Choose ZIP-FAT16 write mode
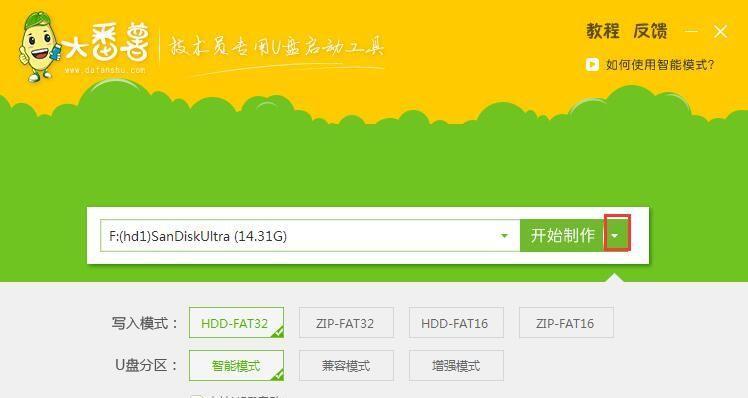Screen dimensions: 748x398 (x=566, y=323)
